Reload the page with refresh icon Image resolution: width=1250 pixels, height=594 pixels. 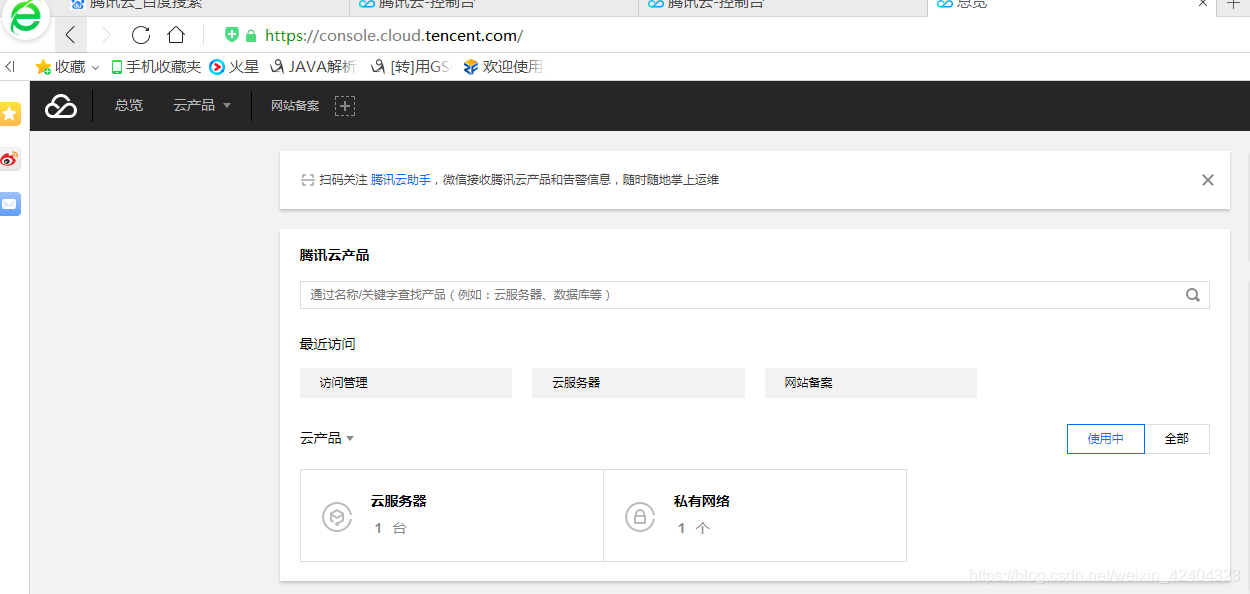point(141,36)
